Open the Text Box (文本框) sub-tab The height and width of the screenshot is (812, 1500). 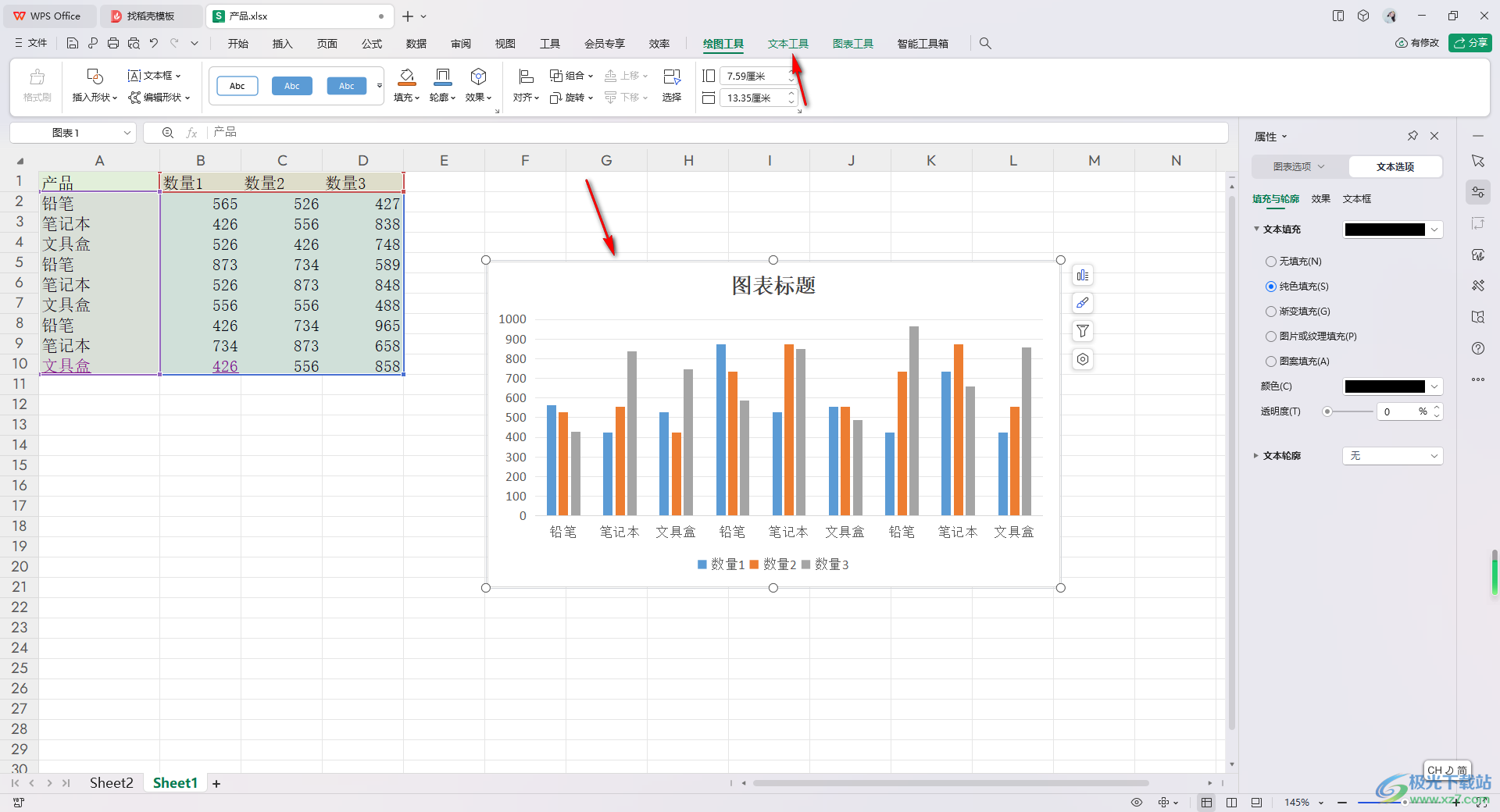1357,199
